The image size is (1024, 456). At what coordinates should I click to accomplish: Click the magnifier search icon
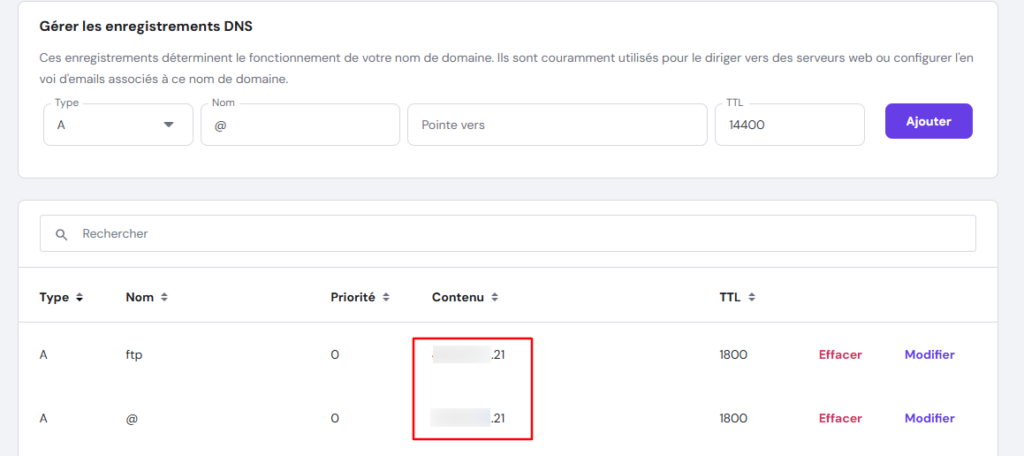pyautogui.click(x=62, y=234)
